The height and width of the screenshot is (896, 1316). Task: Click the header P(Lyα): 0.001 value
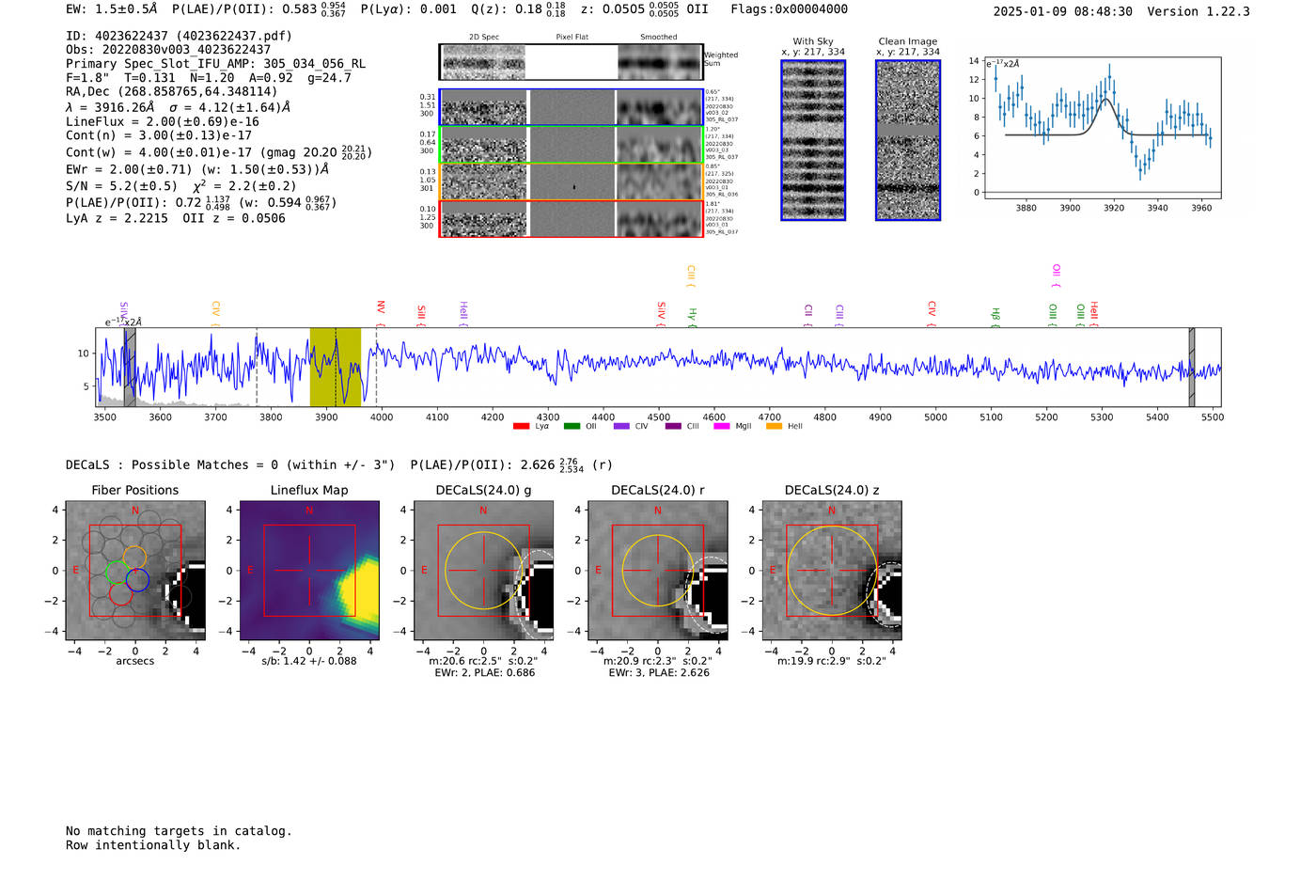tap(409, 9)
